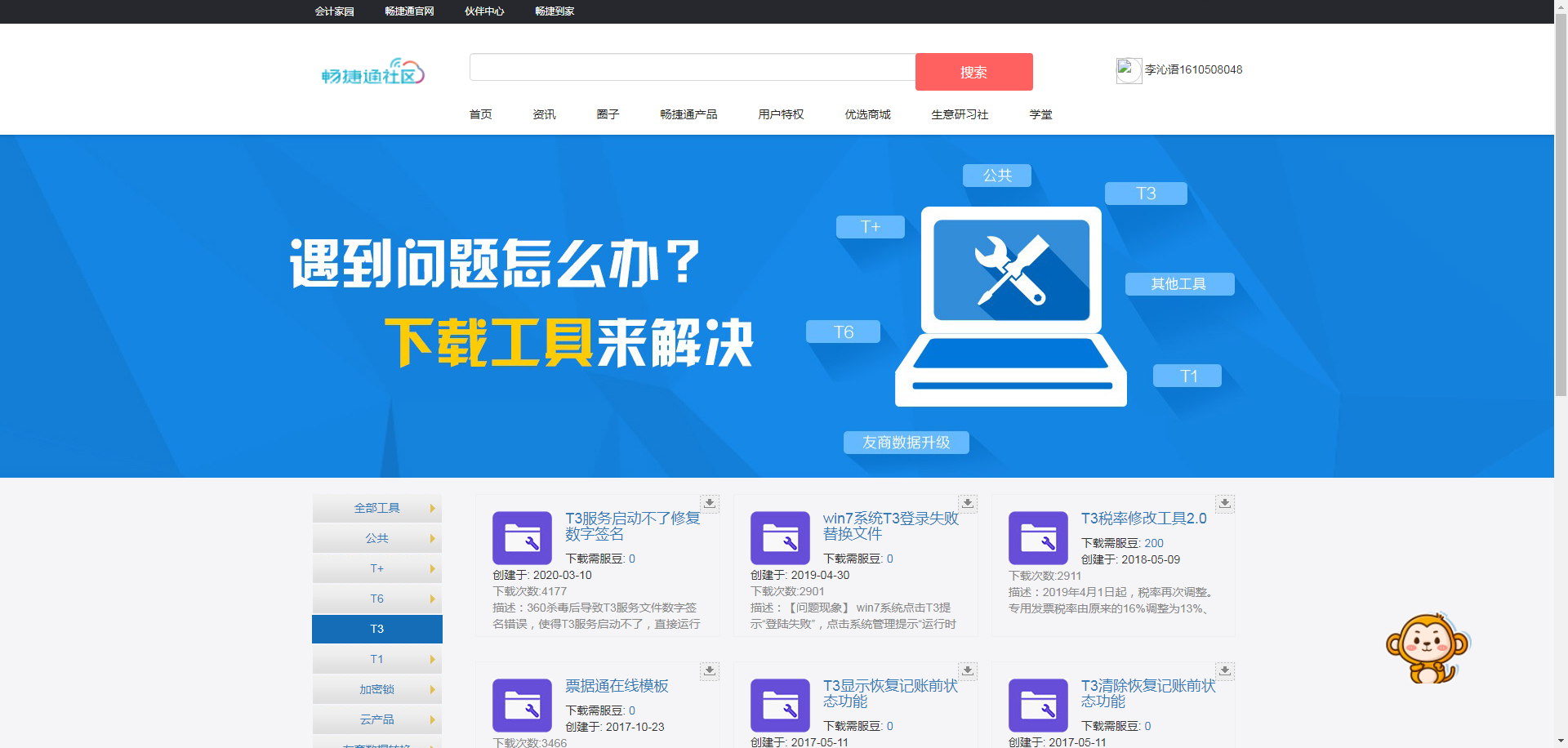Image resolution: width=1568 pixels, height=748 pixels.
Task: Click the T6 tag in the banner
Action: (x=843, y=332)
